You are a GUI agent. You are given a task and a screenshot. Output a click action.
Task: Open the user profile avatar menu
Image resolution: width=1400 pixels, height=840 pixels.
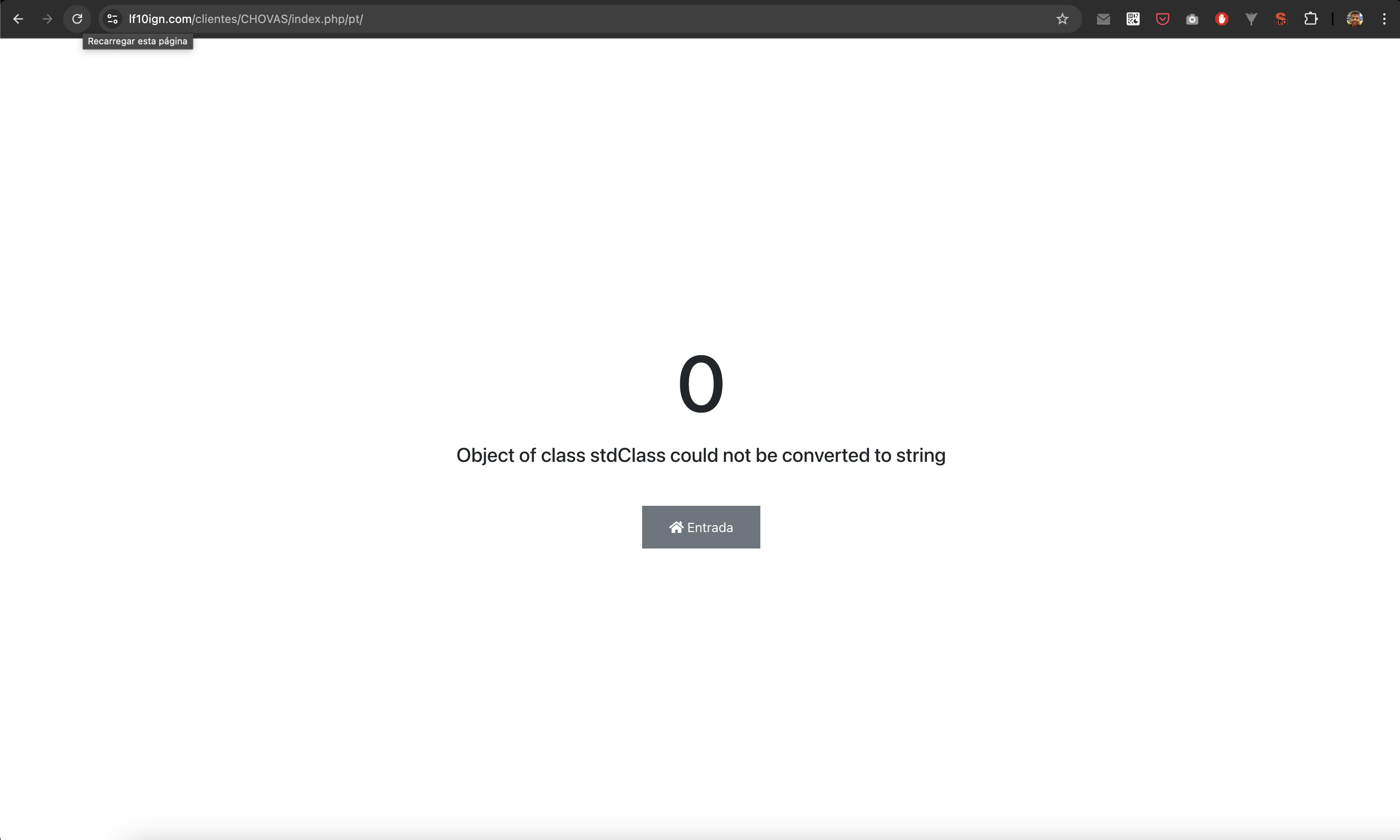click(x=1354, y=19)
